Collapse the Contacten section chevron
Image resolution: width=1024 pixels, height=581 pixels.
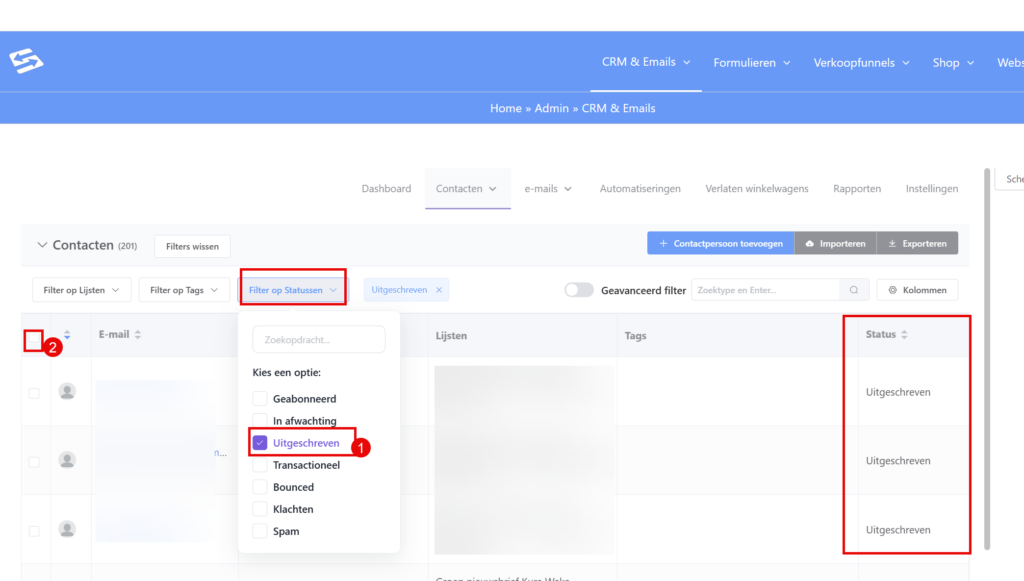[x=42, y=245]
